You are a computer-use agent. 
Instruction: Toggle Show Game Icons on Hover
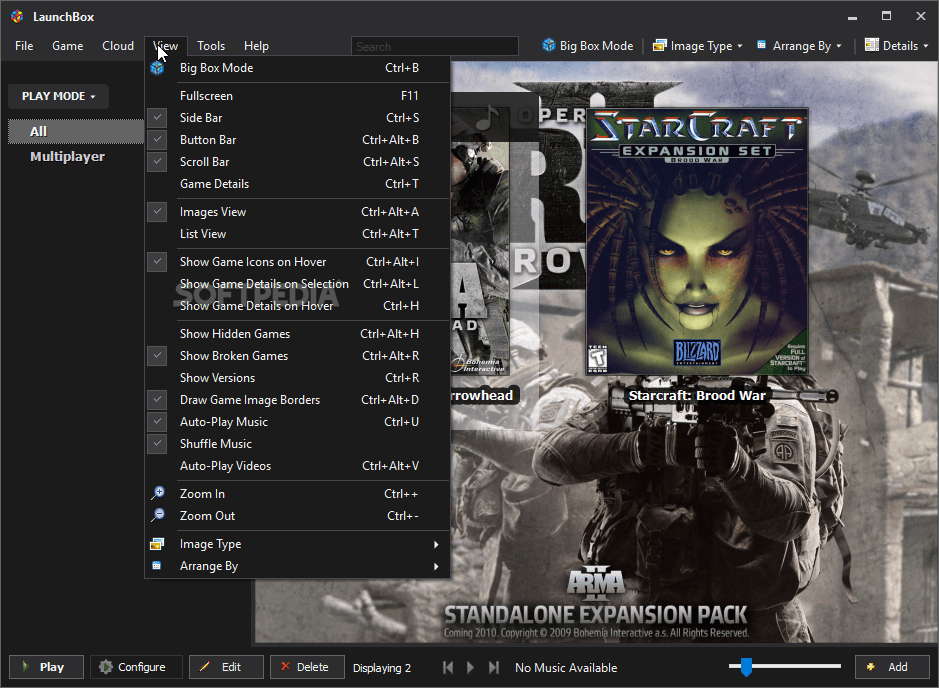tap(157, 262)
